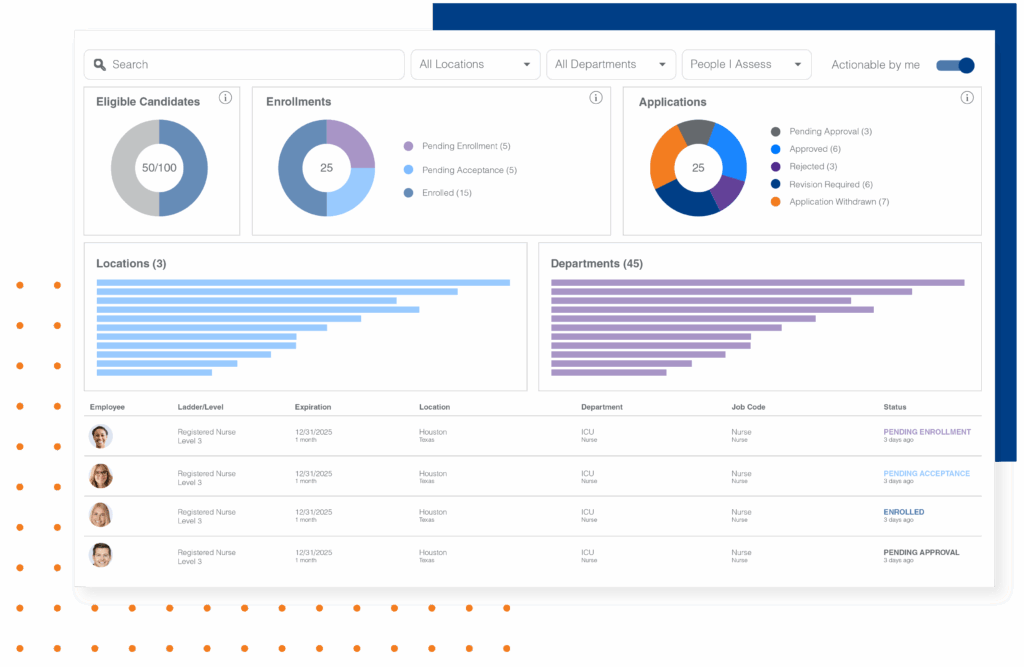Click the info icon on the Enrollments panel
This screenshot has height=667, width=1024.
click(x=596, y=98)
